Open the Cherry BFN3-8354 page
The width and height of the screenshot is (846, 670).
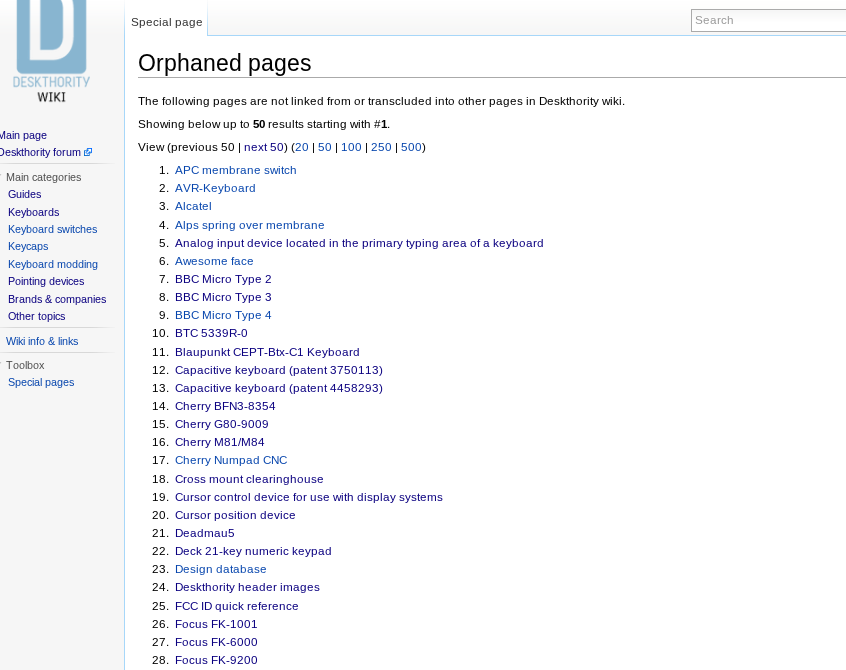(225, 406)
